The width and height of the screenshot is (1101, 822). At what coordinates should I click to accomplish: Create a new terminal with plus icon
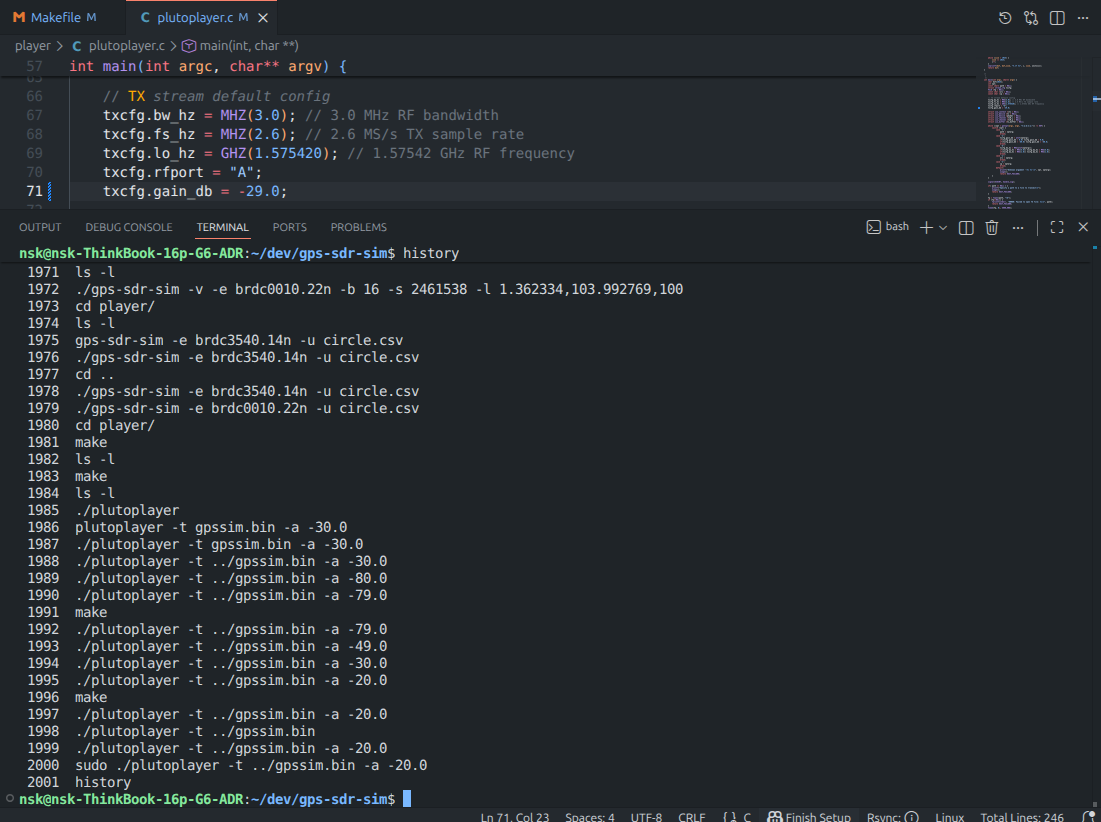[x=926, y=227]
